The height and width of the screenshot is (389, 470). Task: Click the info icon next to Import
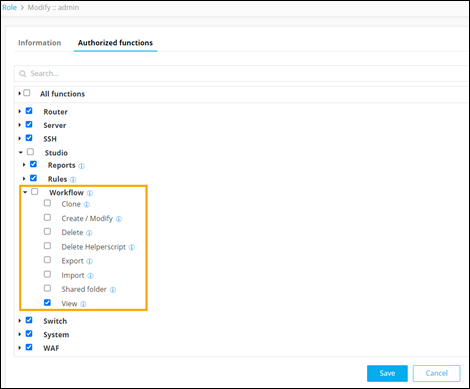[91, 276]
